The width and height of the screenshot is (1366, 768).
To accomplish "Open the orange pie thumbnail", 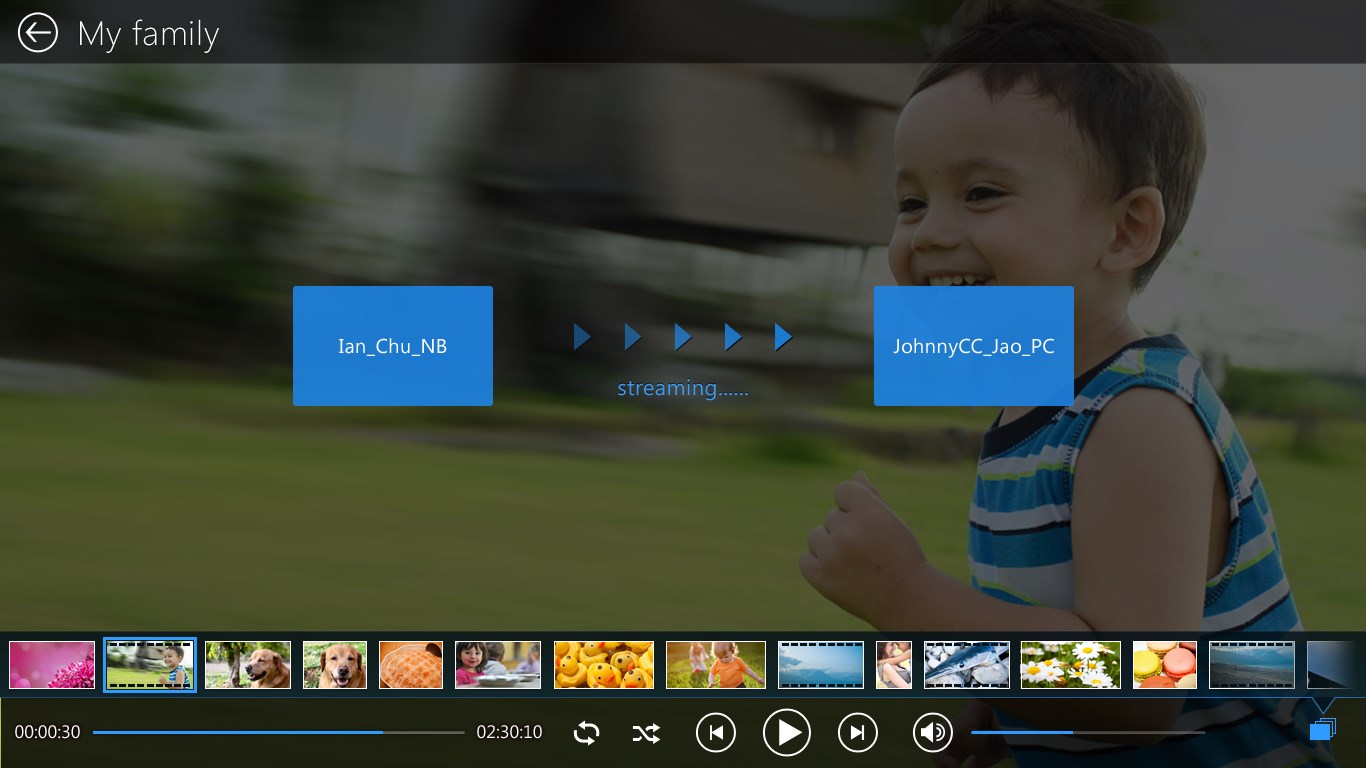I will click(x=411, y=665).
